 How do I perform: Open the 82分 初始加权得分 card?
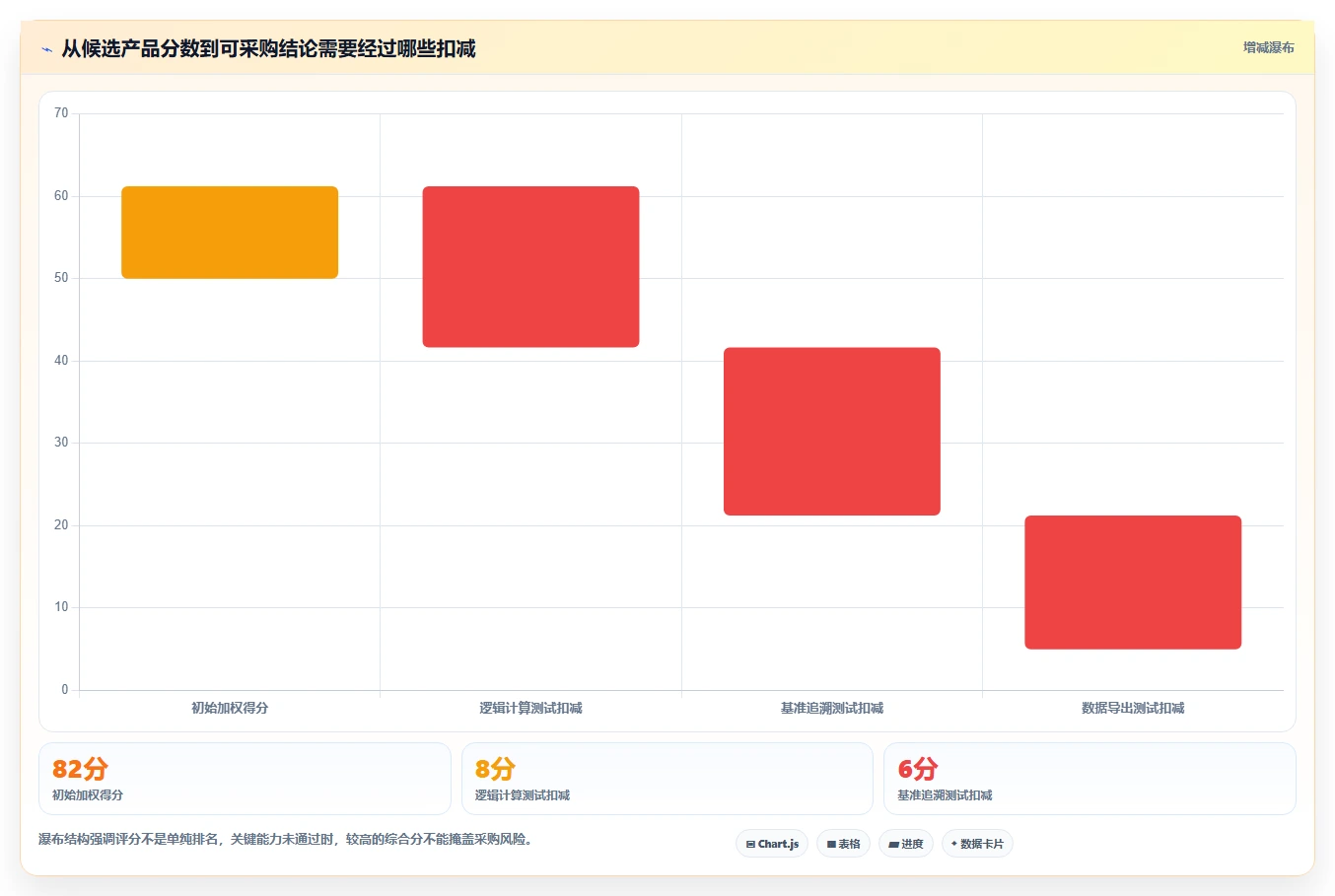pos(245,779)
